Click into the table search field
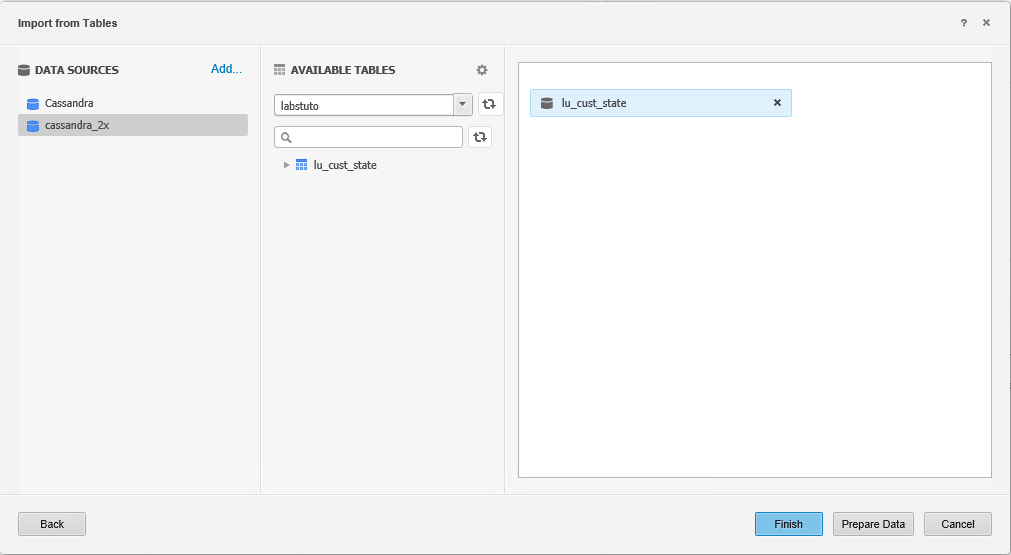1011x555 pixels. 375,137
